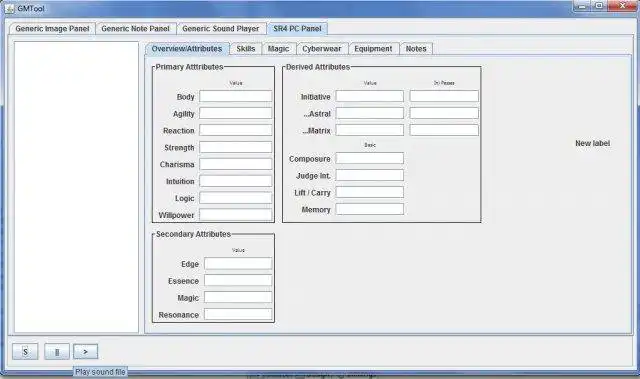Open the Magic sub-tab
The width and height of the screenshot is (640, 379).
(x=278, y=49)
